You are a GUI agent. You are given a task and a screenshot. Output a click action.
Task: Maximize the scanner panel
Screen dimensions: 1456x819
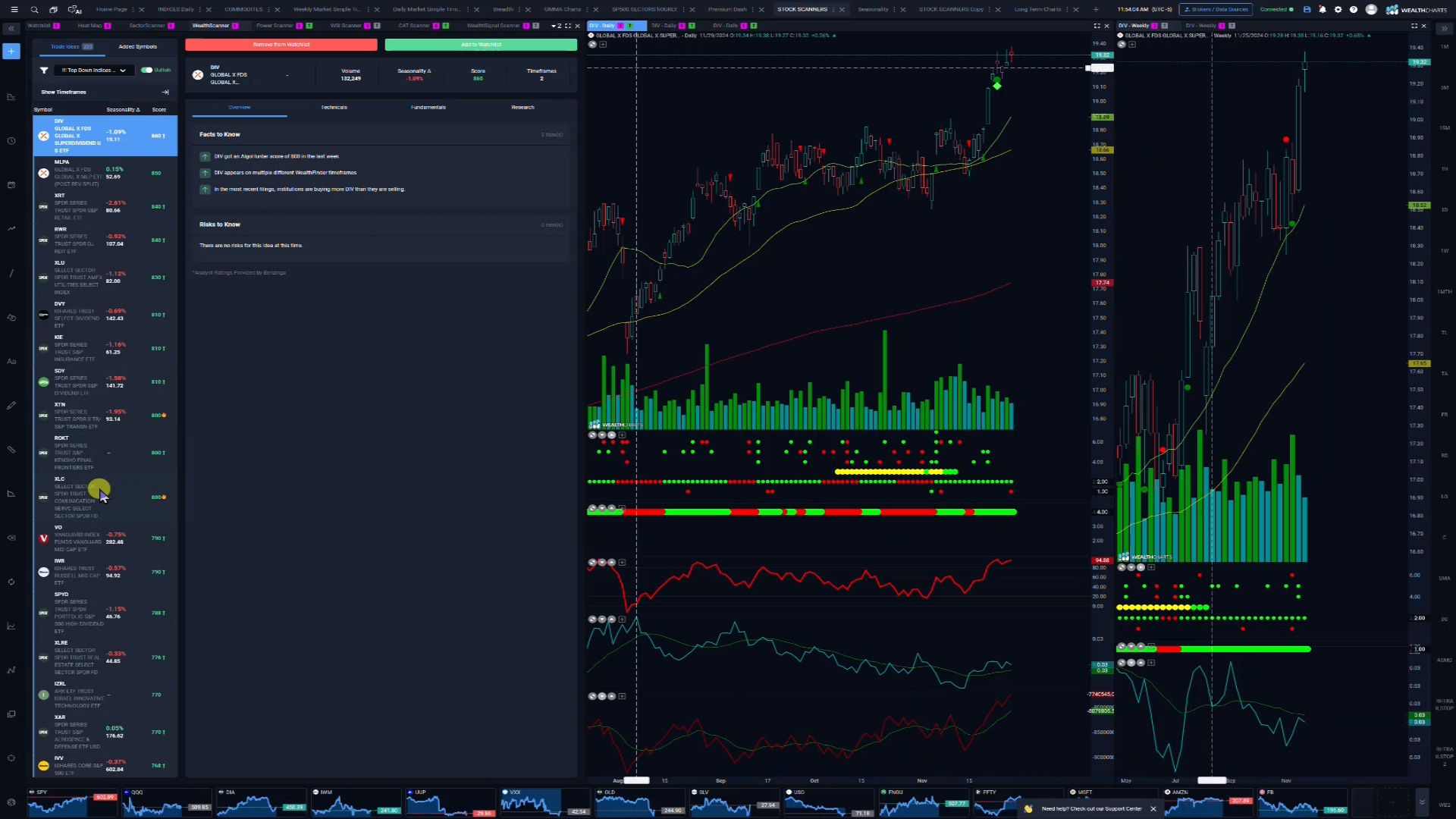point(568,26)
